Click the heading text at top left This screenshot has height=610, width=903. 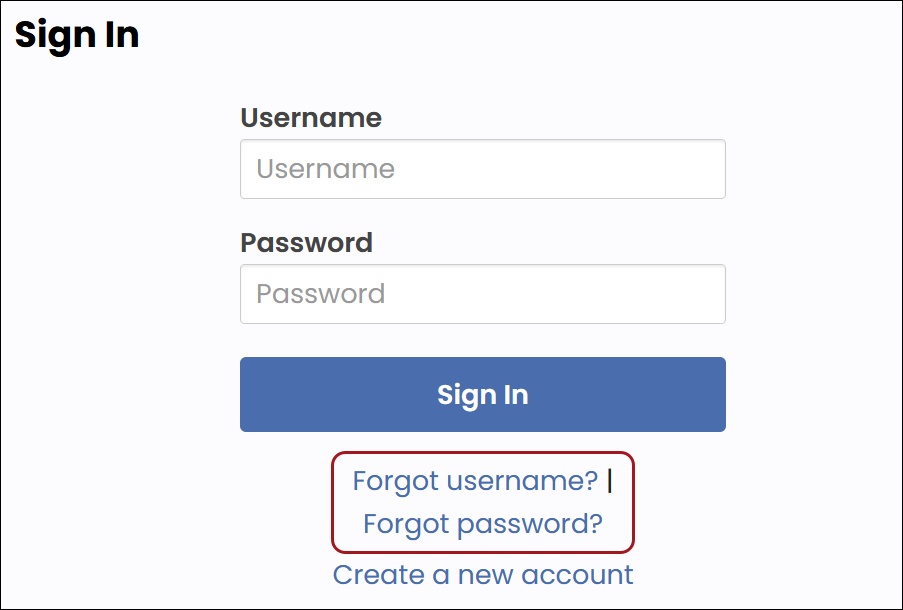pos(77,35)
